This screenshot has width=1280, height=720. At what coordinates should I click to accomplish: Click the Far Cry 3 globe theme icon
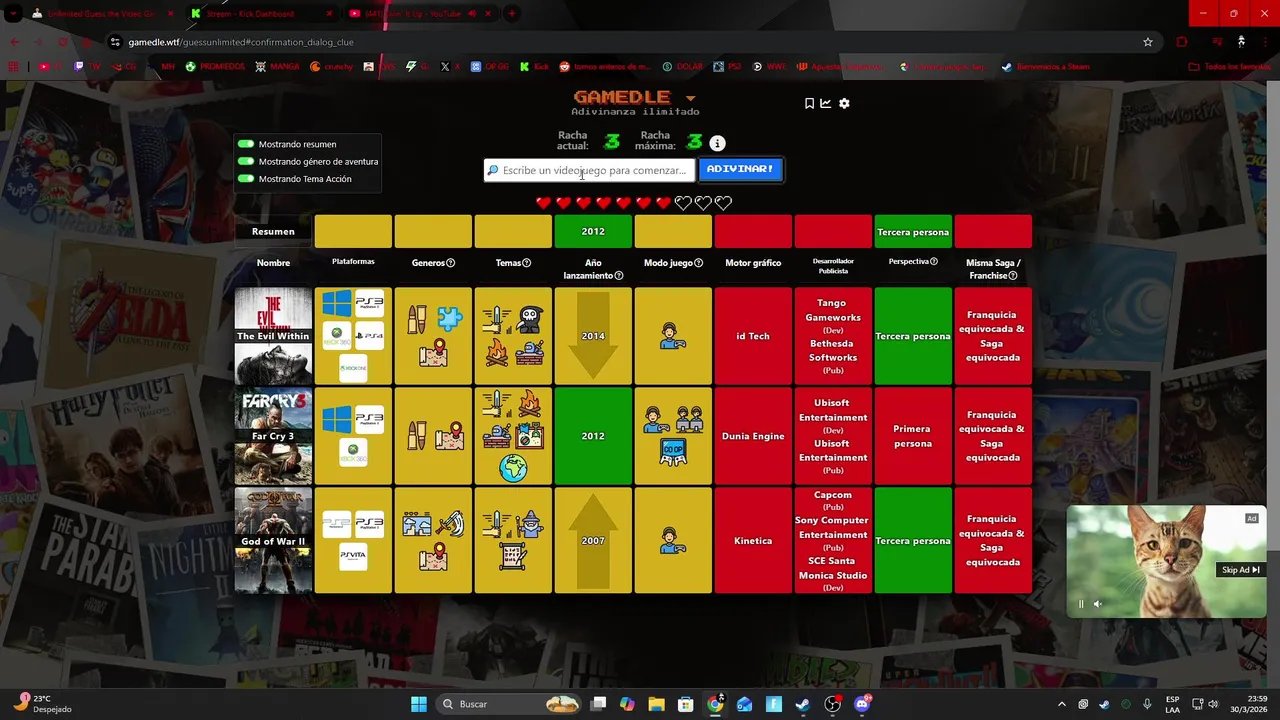click(x=513, y=467)
